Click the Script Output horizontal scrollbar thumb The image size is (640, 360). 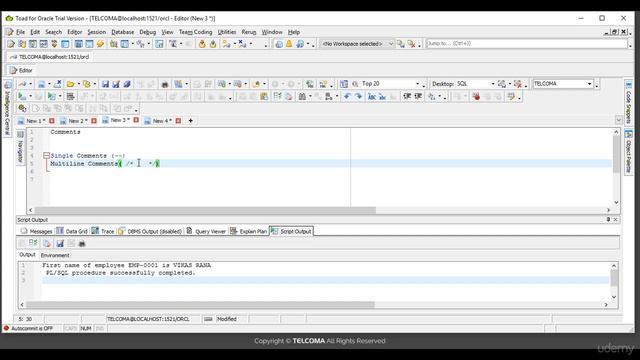pyautogui.click(x=200, y=304)
